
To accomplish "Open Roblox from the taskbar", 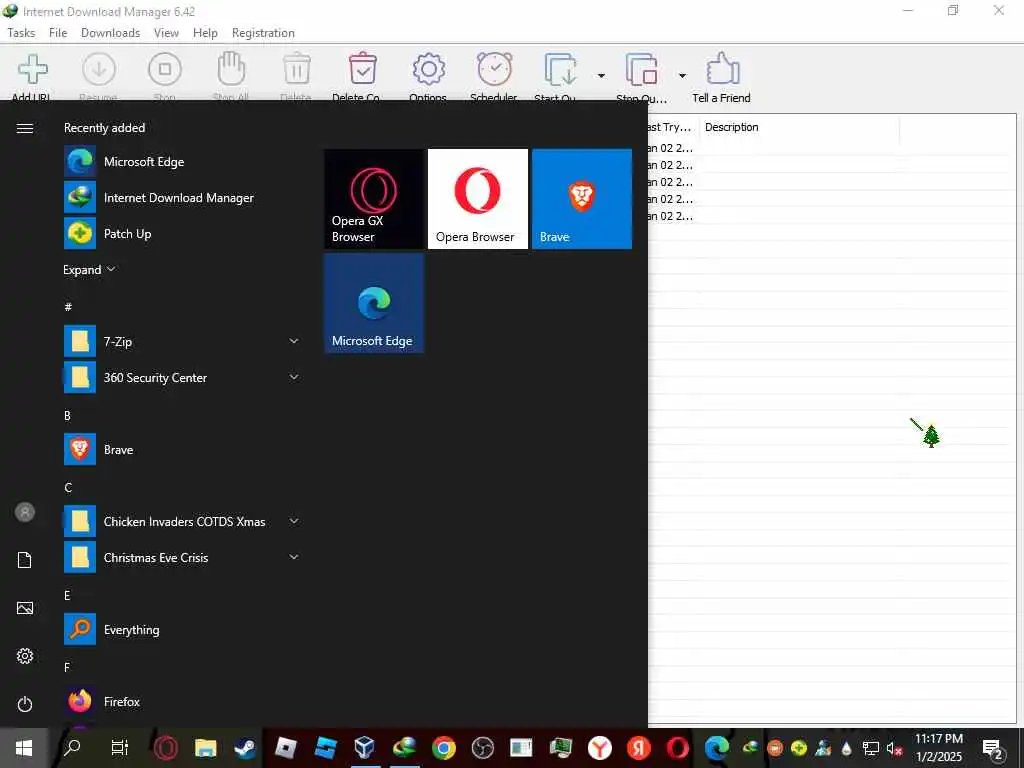I will click(x=285, y=748).
